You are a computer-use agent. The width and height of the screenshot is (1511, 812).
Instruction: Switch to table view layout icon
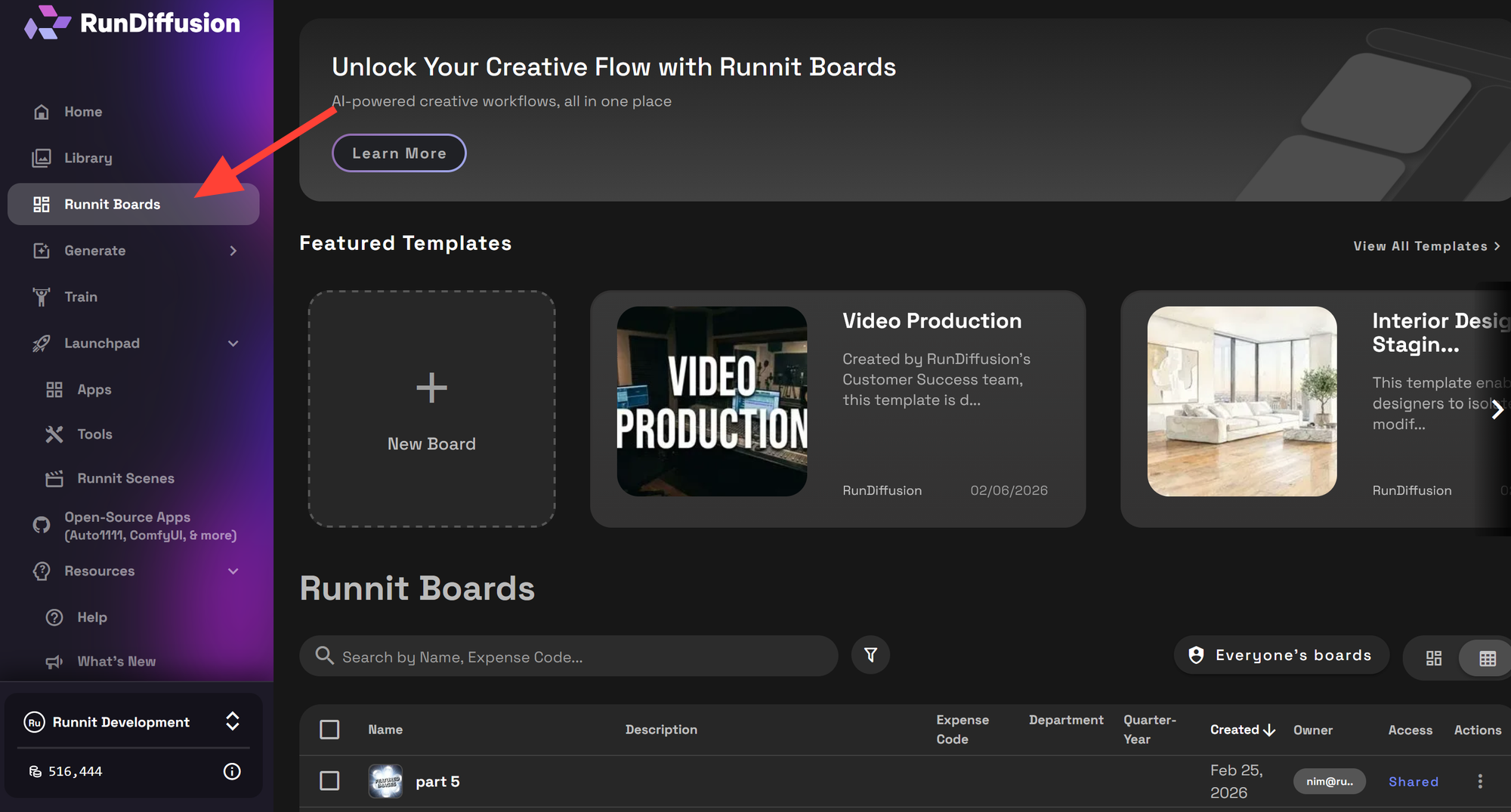click(x=1487, y=658)
